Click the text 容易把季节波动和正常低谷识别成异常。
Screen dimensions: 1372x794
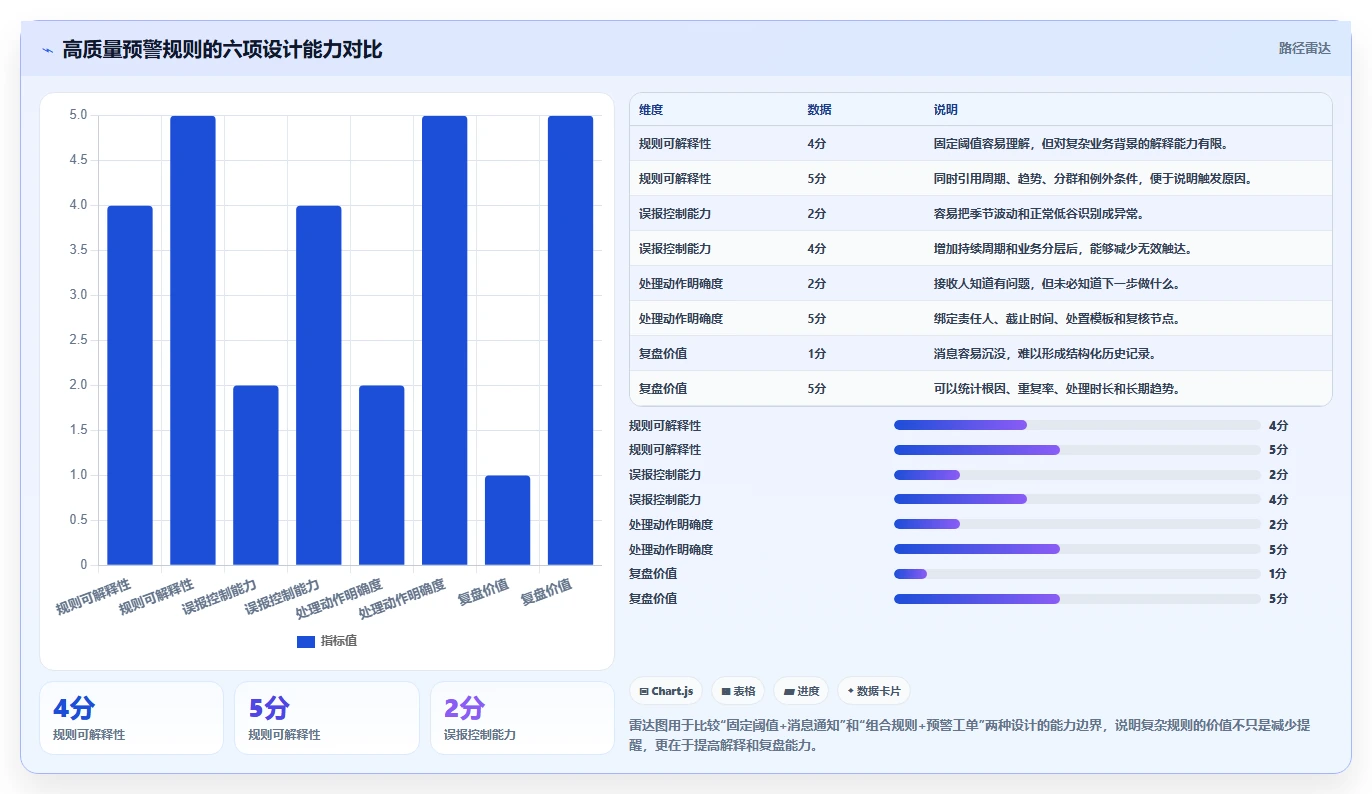coord(1039,214)
